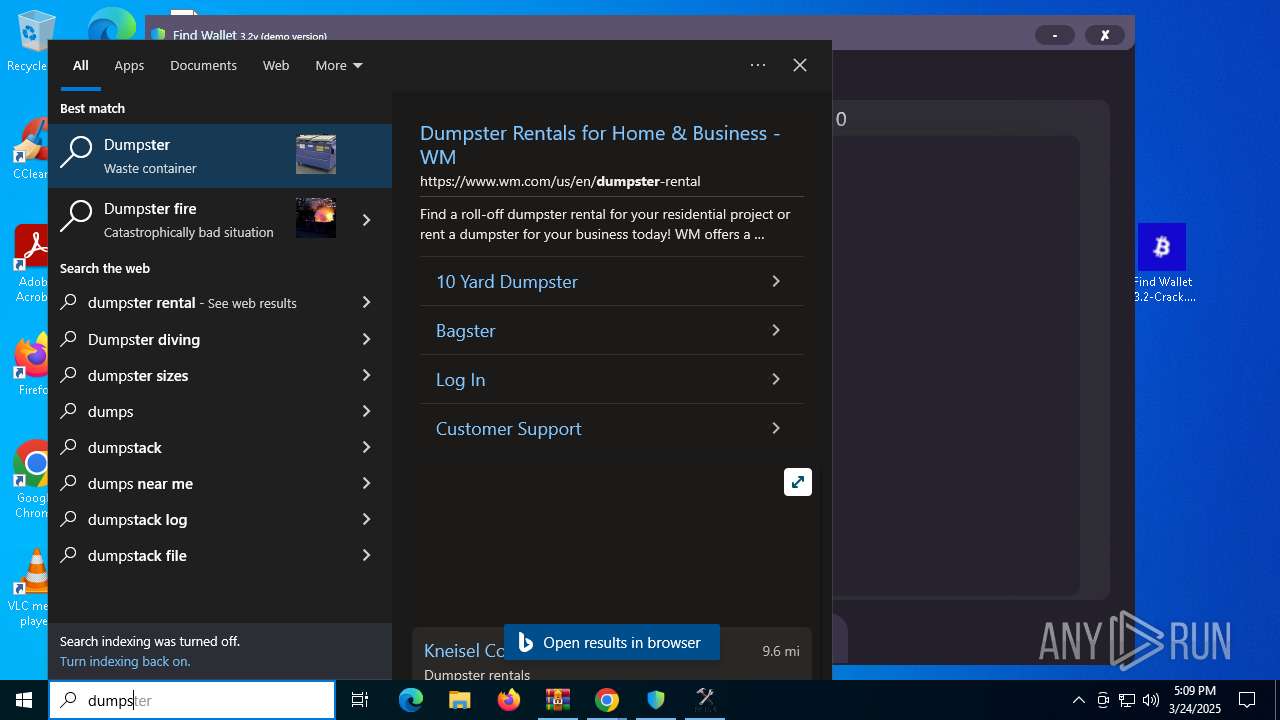Click the taskbar search input field
The height and width of the screenshot is (720, 1280).
point(192,700)
